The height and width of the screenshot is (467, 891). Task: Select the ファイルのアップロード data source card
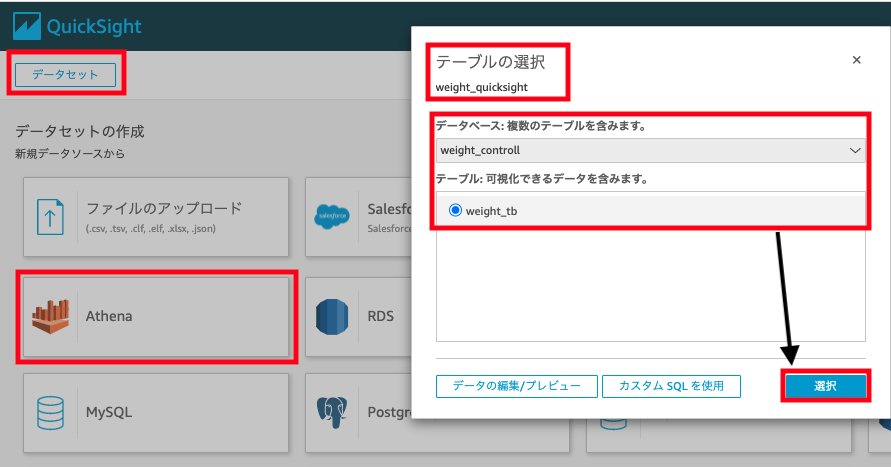coord(156,217)
